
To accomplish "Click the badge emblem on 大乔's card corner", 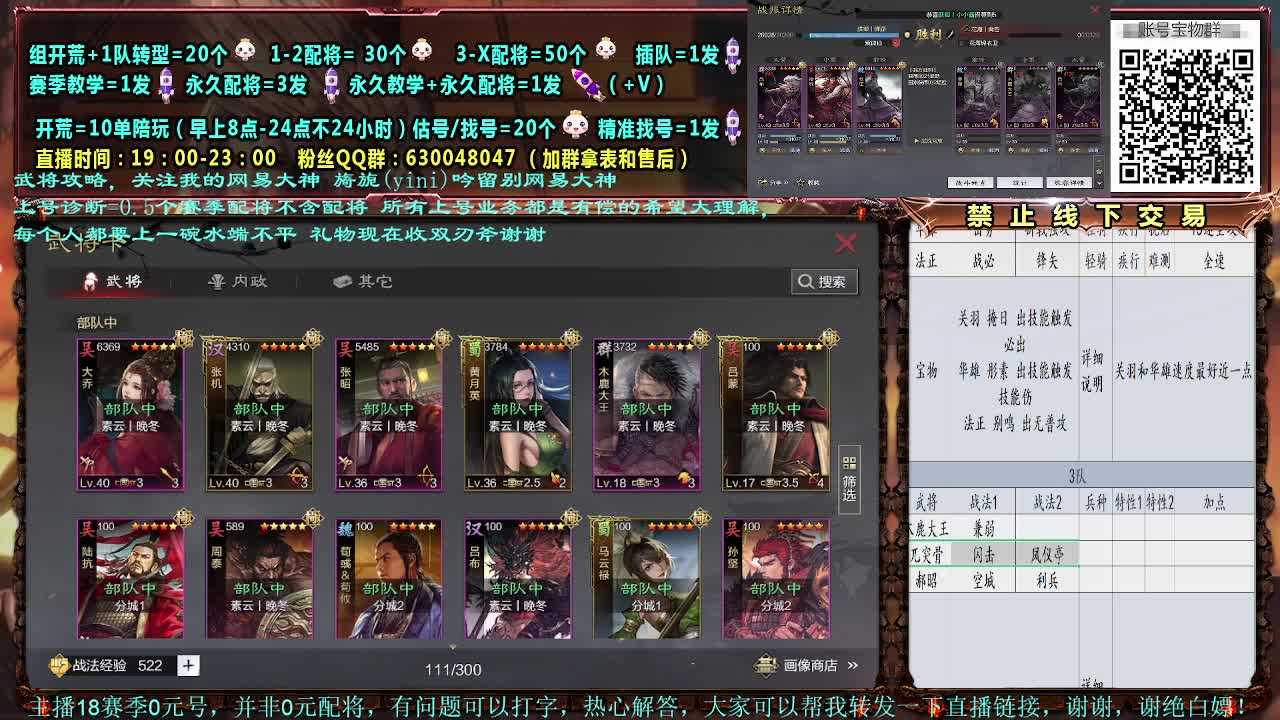I will (x=183, y=338).
